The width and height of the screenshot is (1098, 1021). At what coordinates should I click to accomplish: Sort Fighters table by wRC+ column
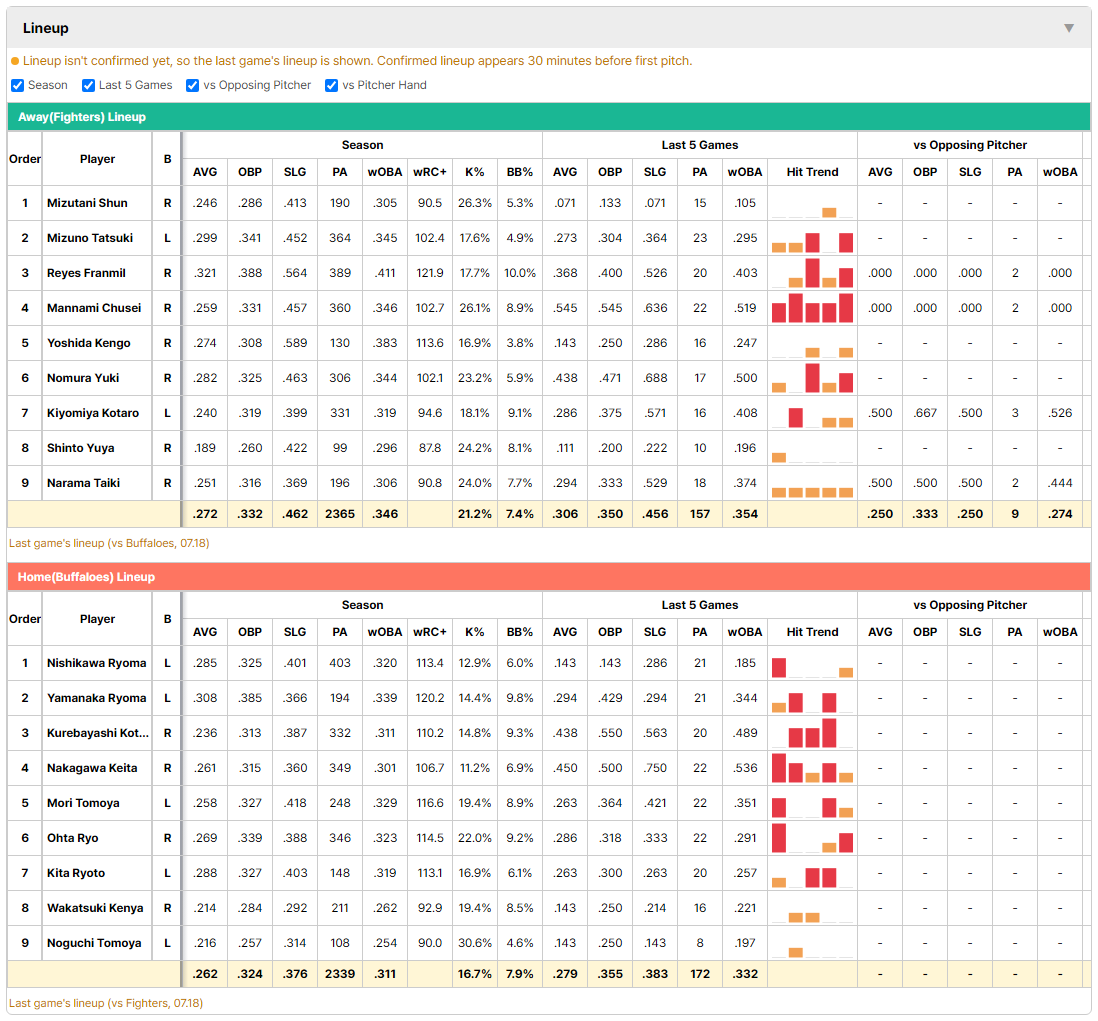(429, 172)
